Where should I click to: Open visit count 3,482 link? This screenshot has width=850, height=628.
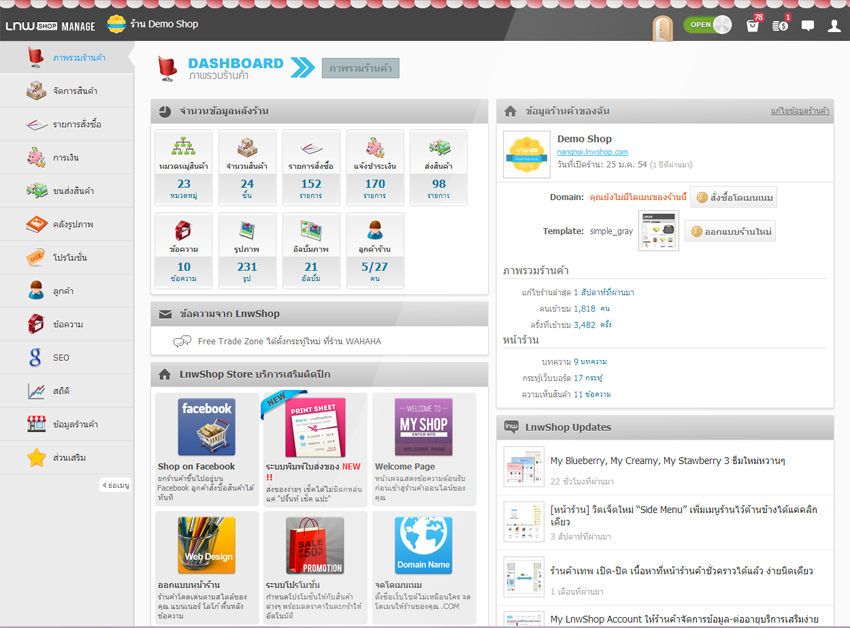pyautogui.click(x=593, y=325)
